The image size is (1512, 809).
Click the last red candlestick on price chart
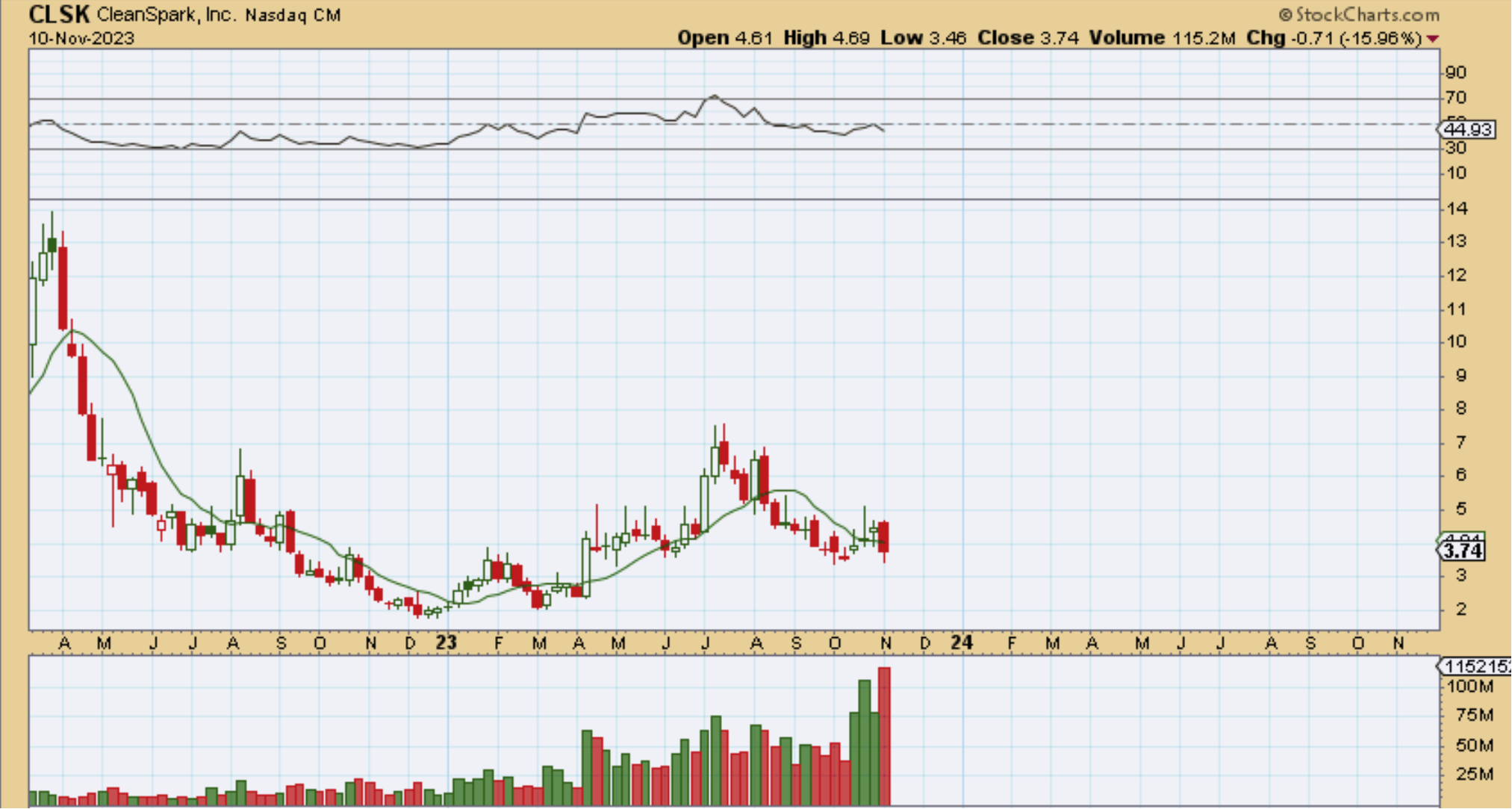click(884, 536)
